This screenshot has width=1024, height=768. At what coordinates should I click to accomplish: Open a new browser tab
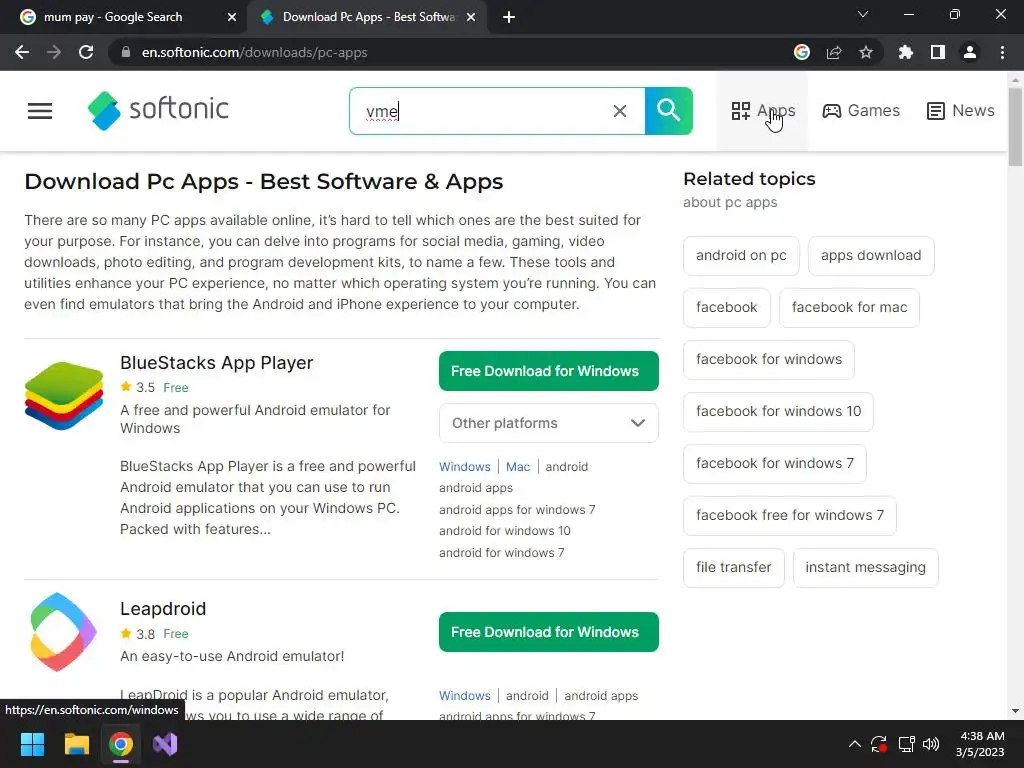(x=509, y=17)
